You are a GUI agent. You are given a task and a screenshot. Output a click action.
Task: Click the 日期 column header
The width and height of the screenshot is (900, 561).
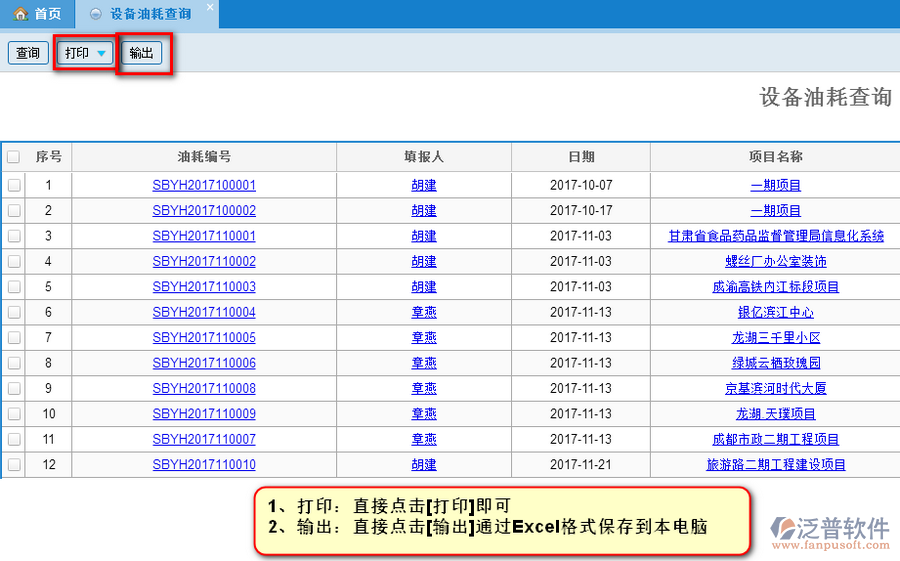coord(581,157)
